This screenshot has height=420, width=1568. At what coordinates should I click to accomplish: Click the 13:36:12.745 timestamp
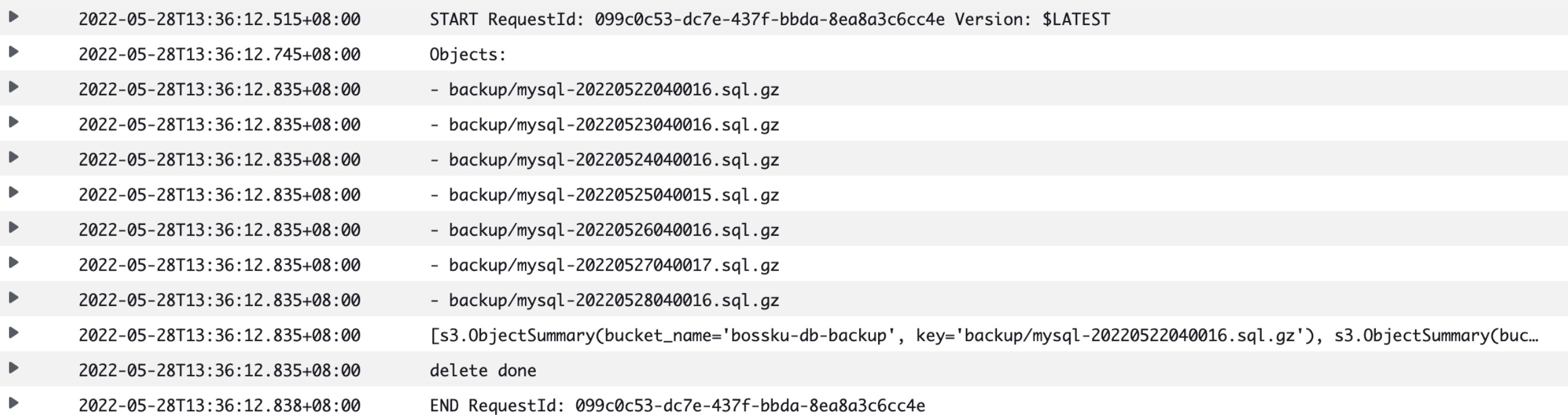(x=219, y=55)
